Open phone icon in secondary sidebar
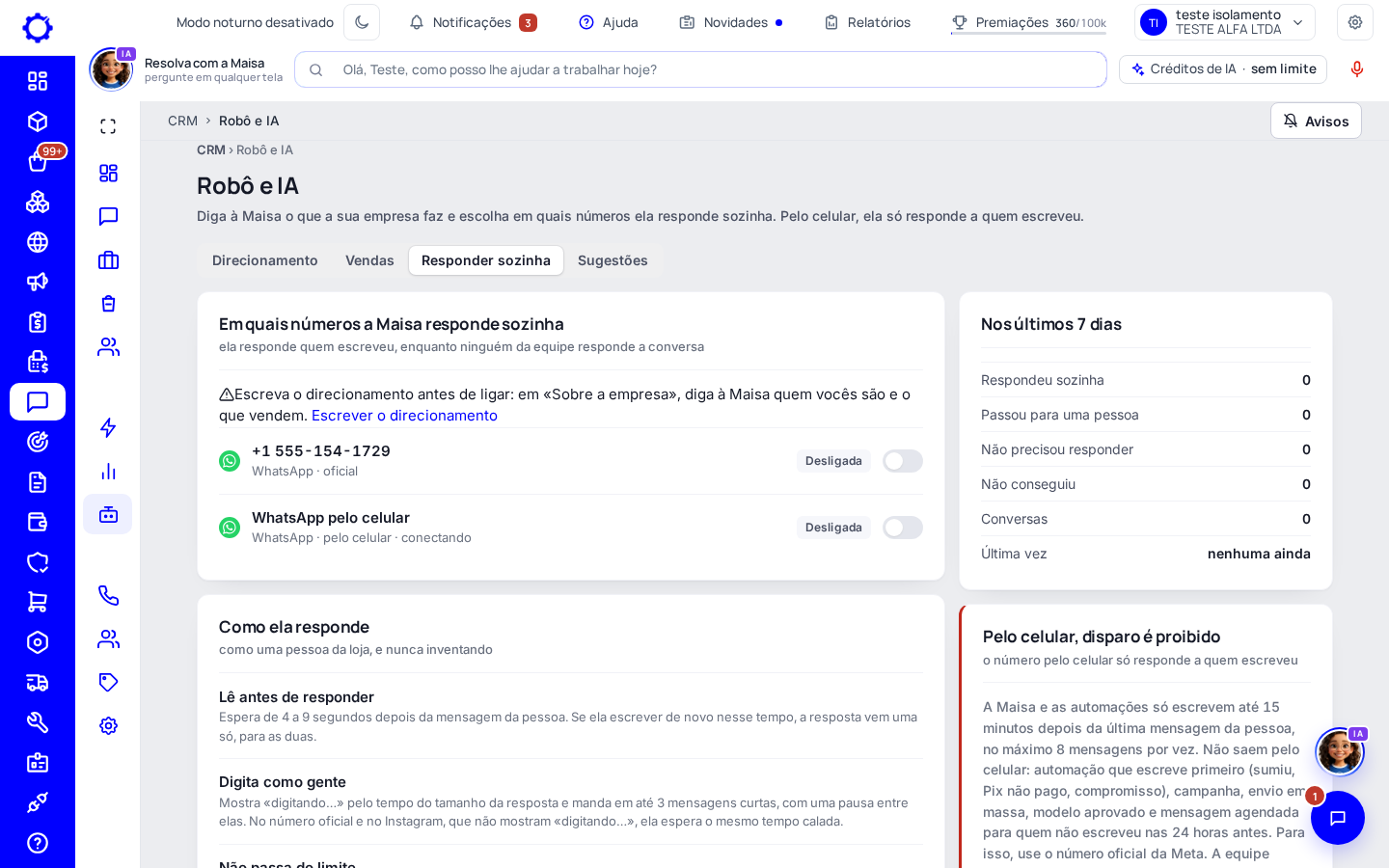Viewport: 1389px width, 868px height. point(108,595)
